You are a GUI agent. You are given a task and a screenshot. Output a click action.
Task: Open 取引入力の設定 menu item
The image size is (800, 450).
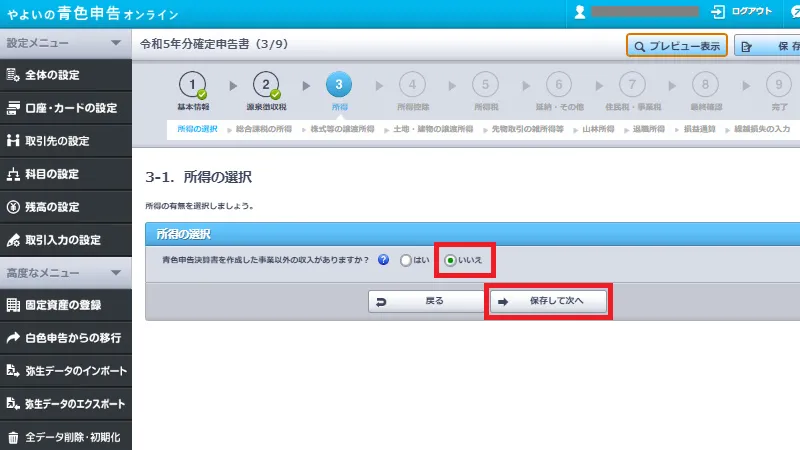click(65, 240)
